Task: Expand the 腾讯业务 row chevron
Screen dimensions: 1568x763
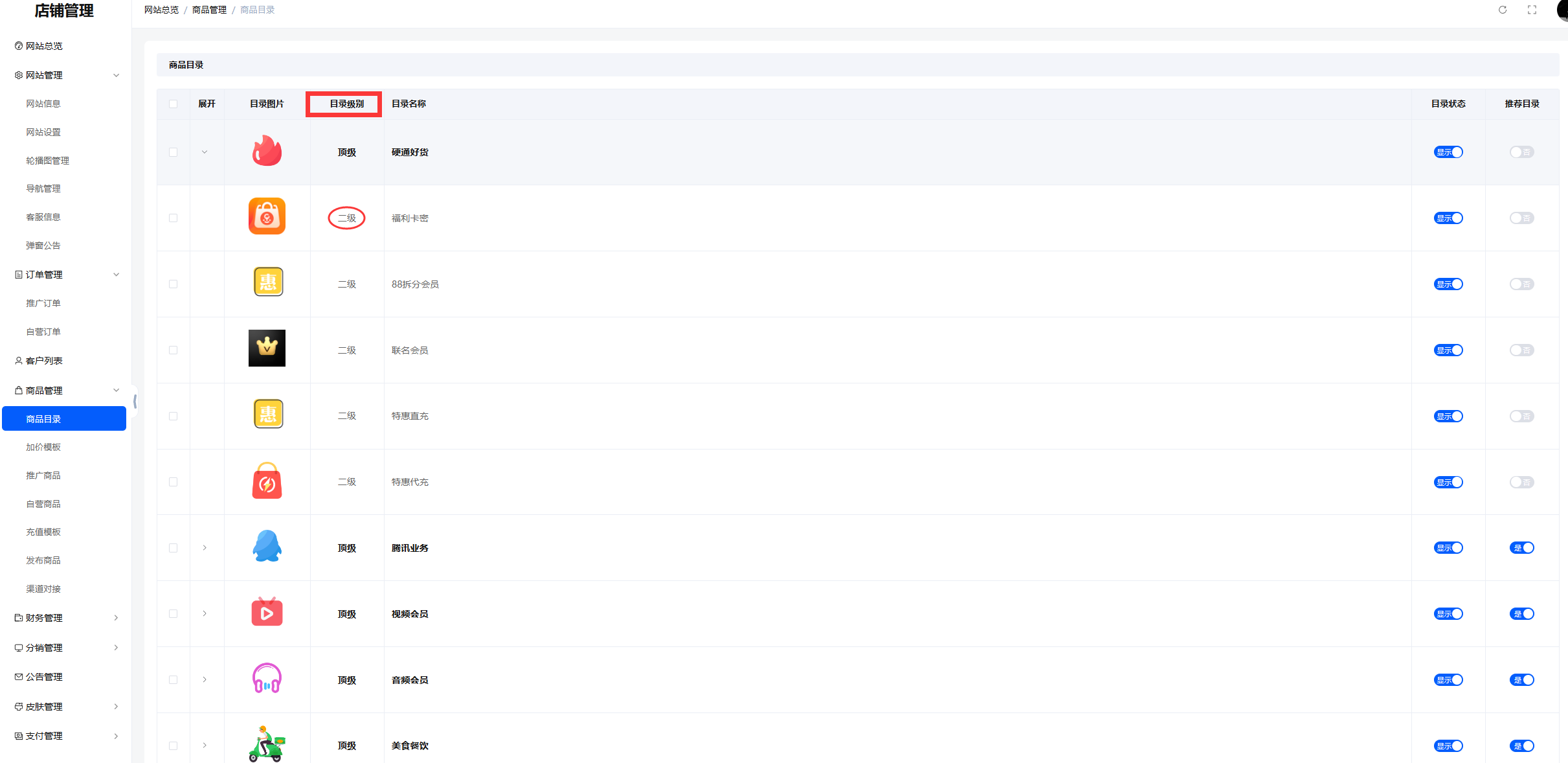Action: (x=205, y=548)
